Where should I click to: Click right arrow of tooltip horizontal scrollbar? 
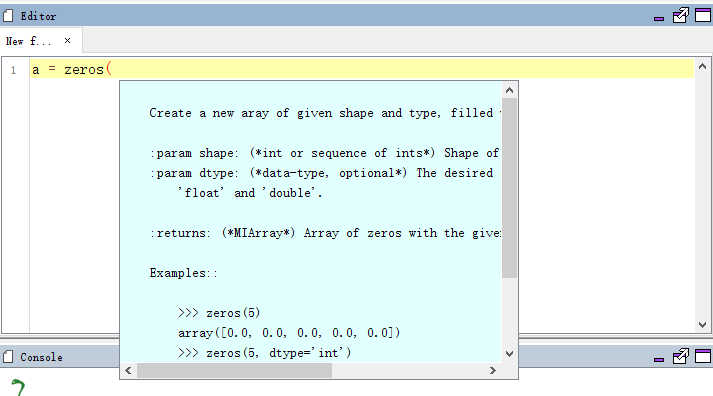[x=493, y=371]
